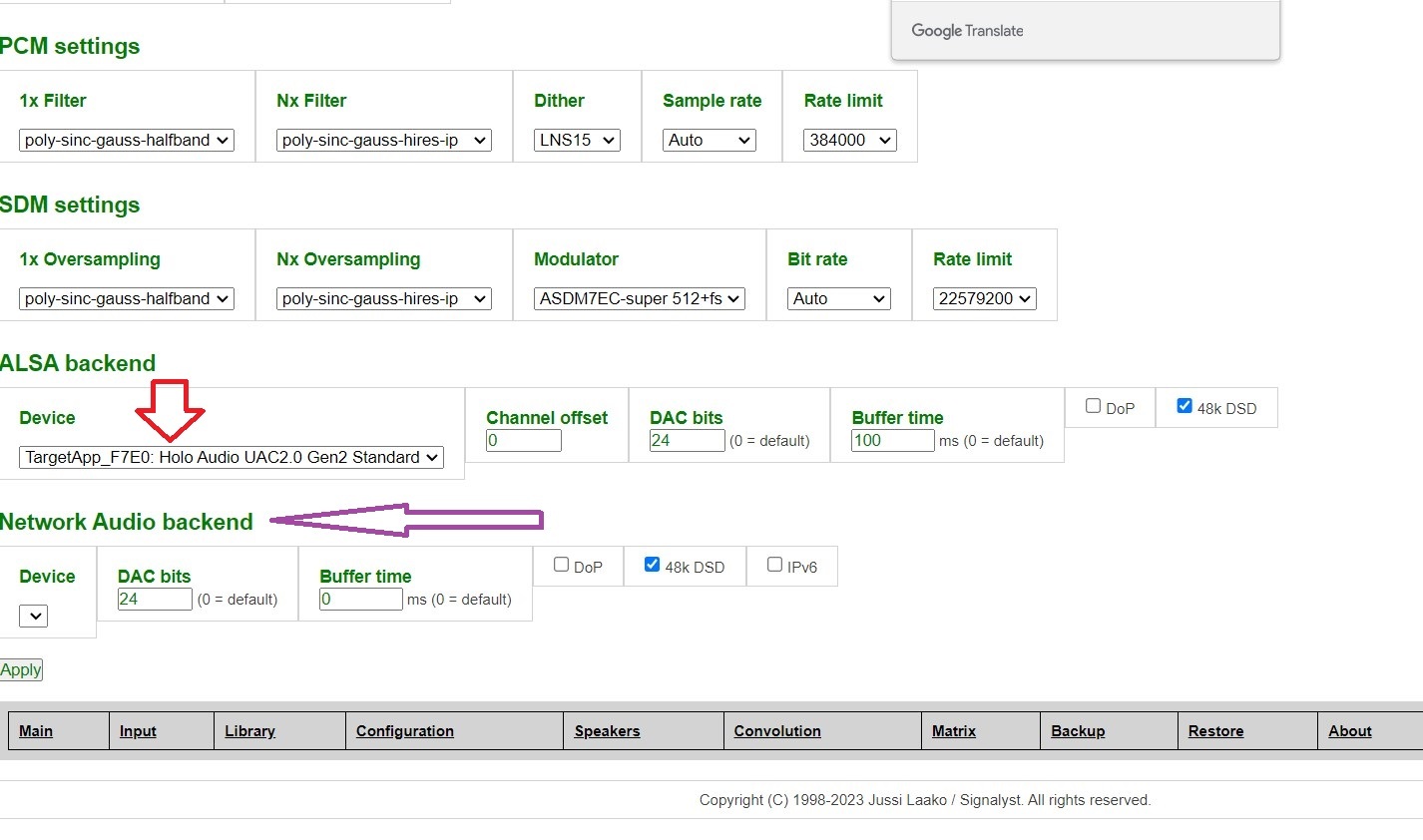Toggle IPv6 checkbox in Network Audio backend
Screen dimensions: 1423x840
point(774,565)
